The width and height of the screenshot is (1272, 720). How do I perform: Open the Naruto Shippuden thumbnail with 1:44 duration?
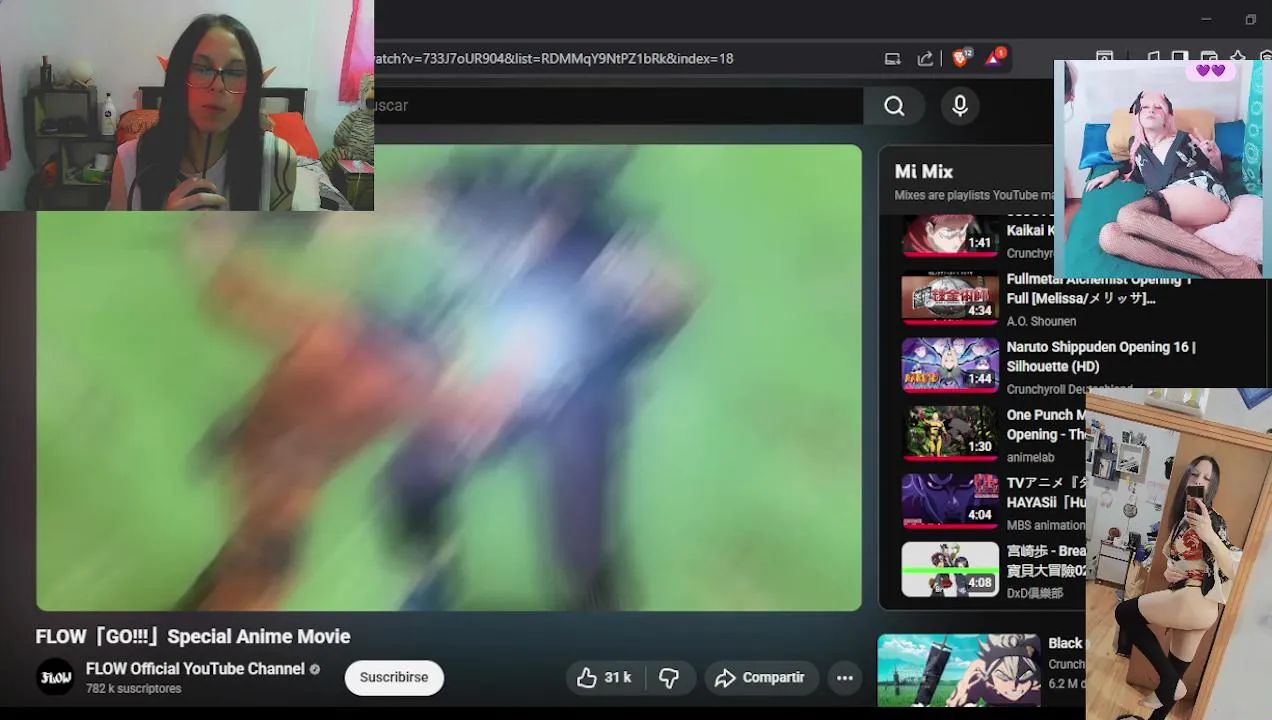tap(950, 366)
